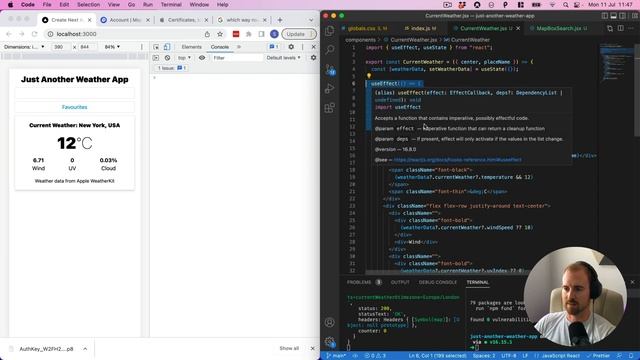Click Show all downloads

click(289, 349)
